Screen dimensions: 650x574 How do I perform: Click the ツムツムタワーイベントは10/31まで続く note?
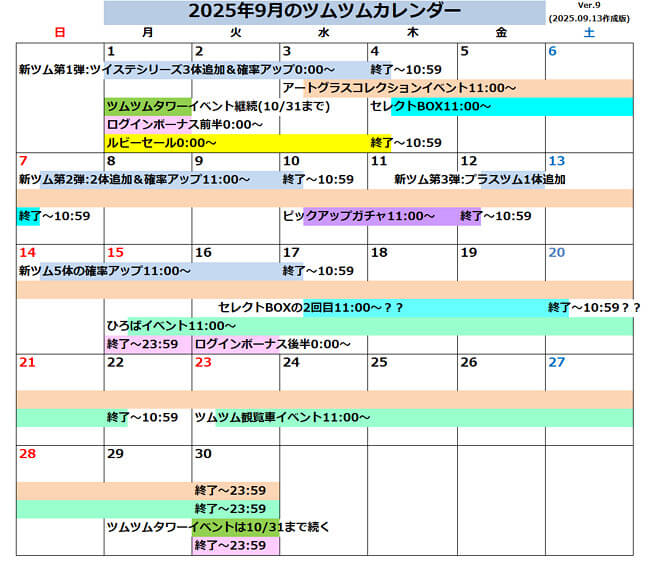[218, 527]
